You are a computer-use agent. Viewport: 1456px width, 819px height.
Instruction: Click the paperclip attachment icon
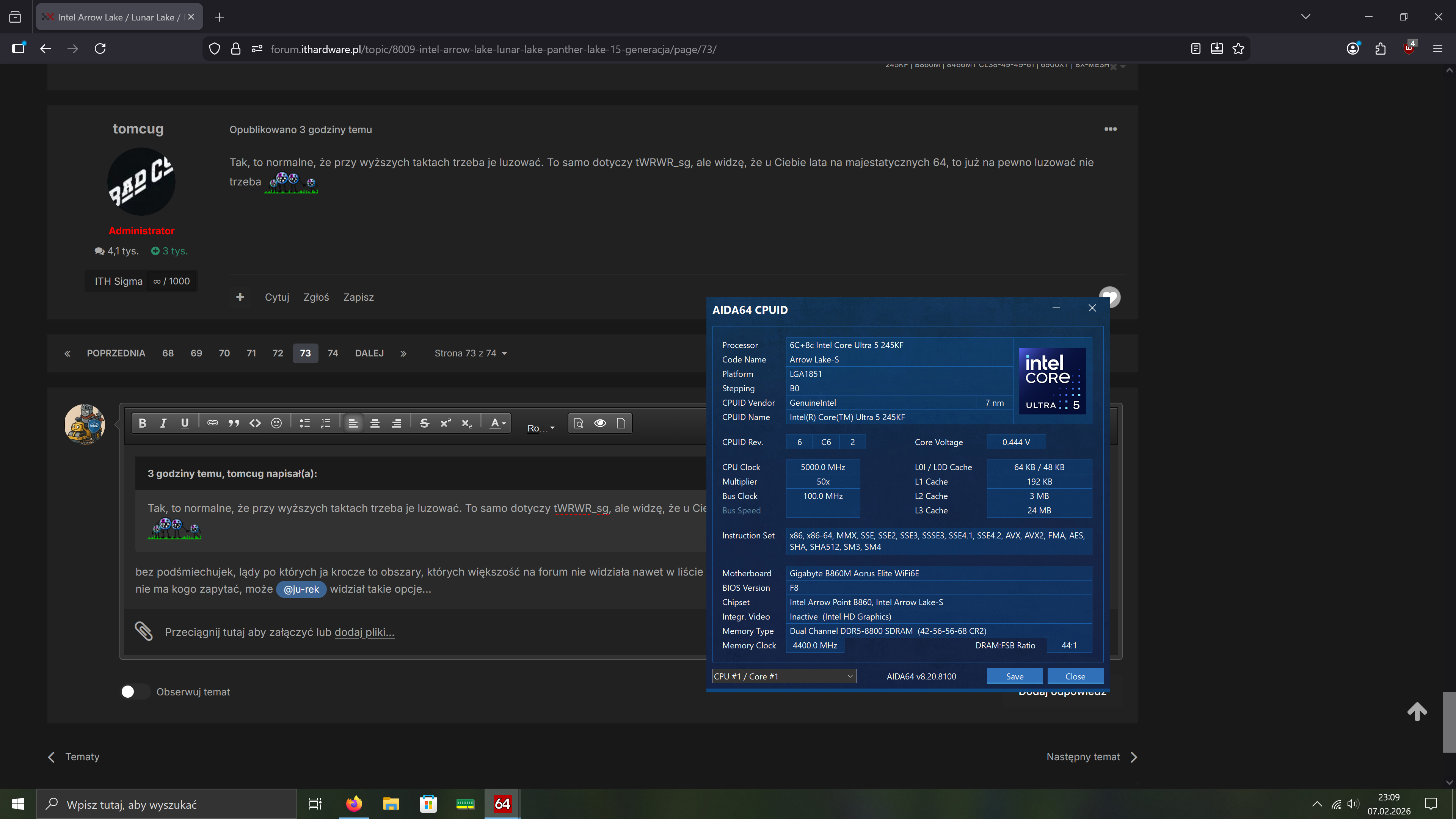144,631
